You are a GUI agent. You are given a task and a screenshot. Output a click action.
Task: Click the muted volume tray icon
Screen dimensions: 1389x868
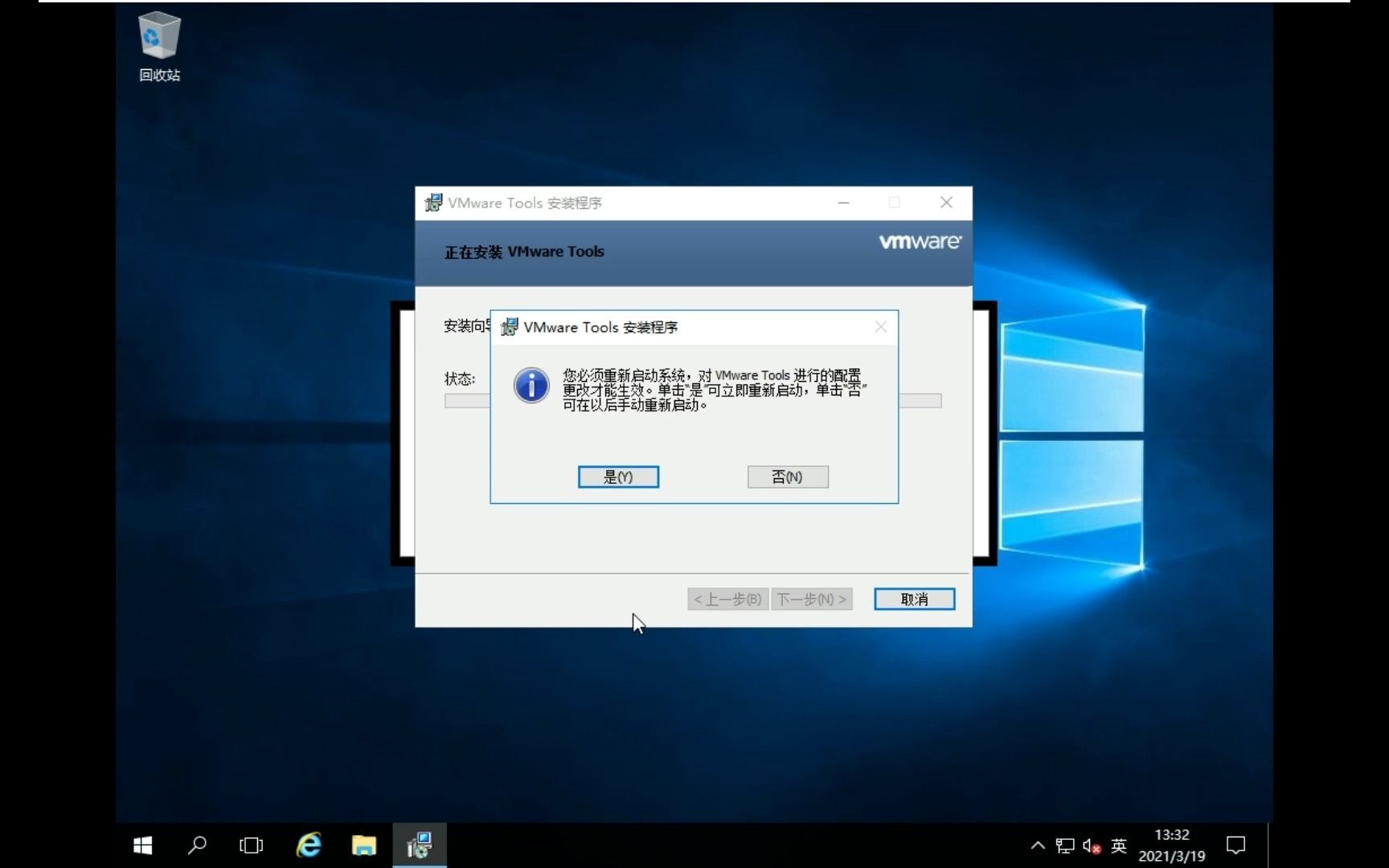(x=1092, y=845)
